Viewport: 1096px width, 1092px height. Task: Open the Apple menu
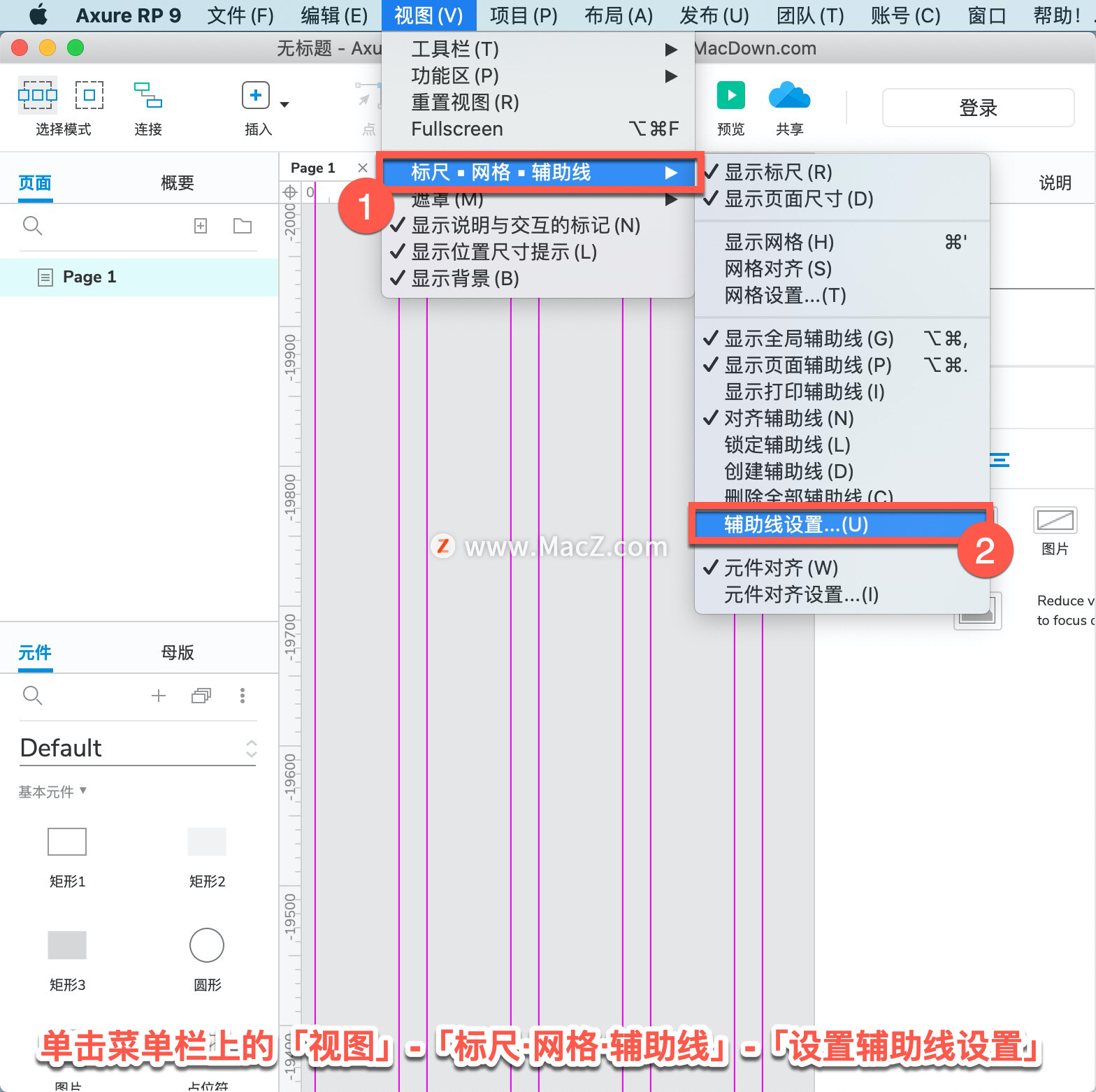(x=38, y=15)
